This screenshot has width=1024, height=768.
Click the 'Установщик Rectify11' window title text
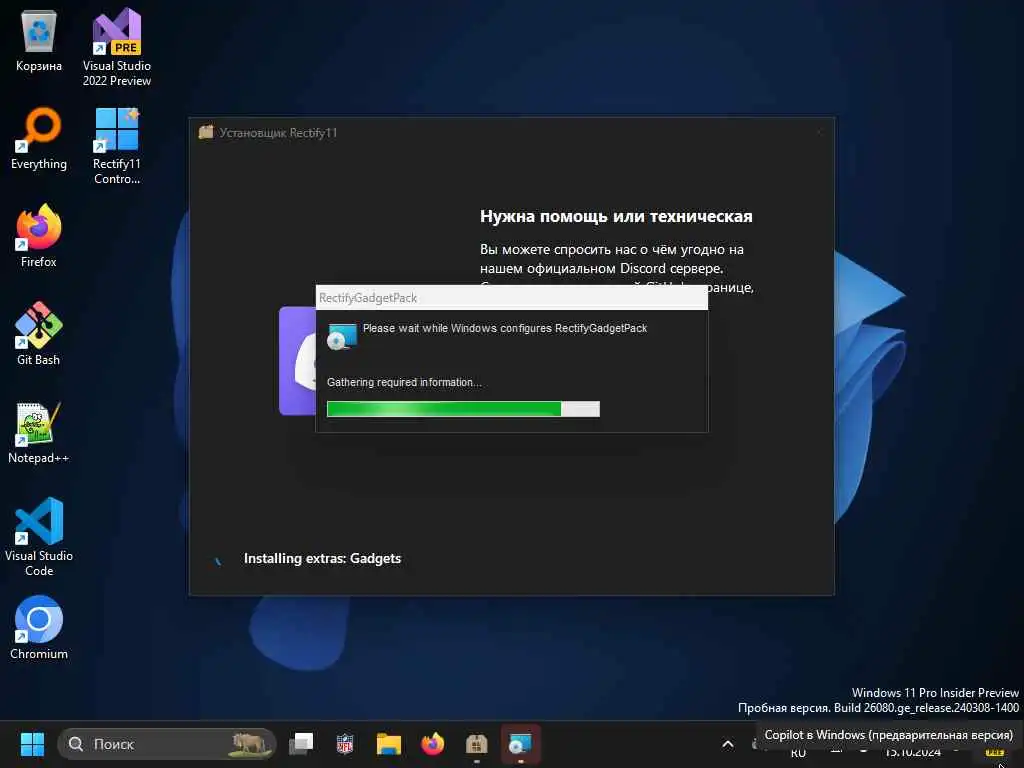click(278, 133)
